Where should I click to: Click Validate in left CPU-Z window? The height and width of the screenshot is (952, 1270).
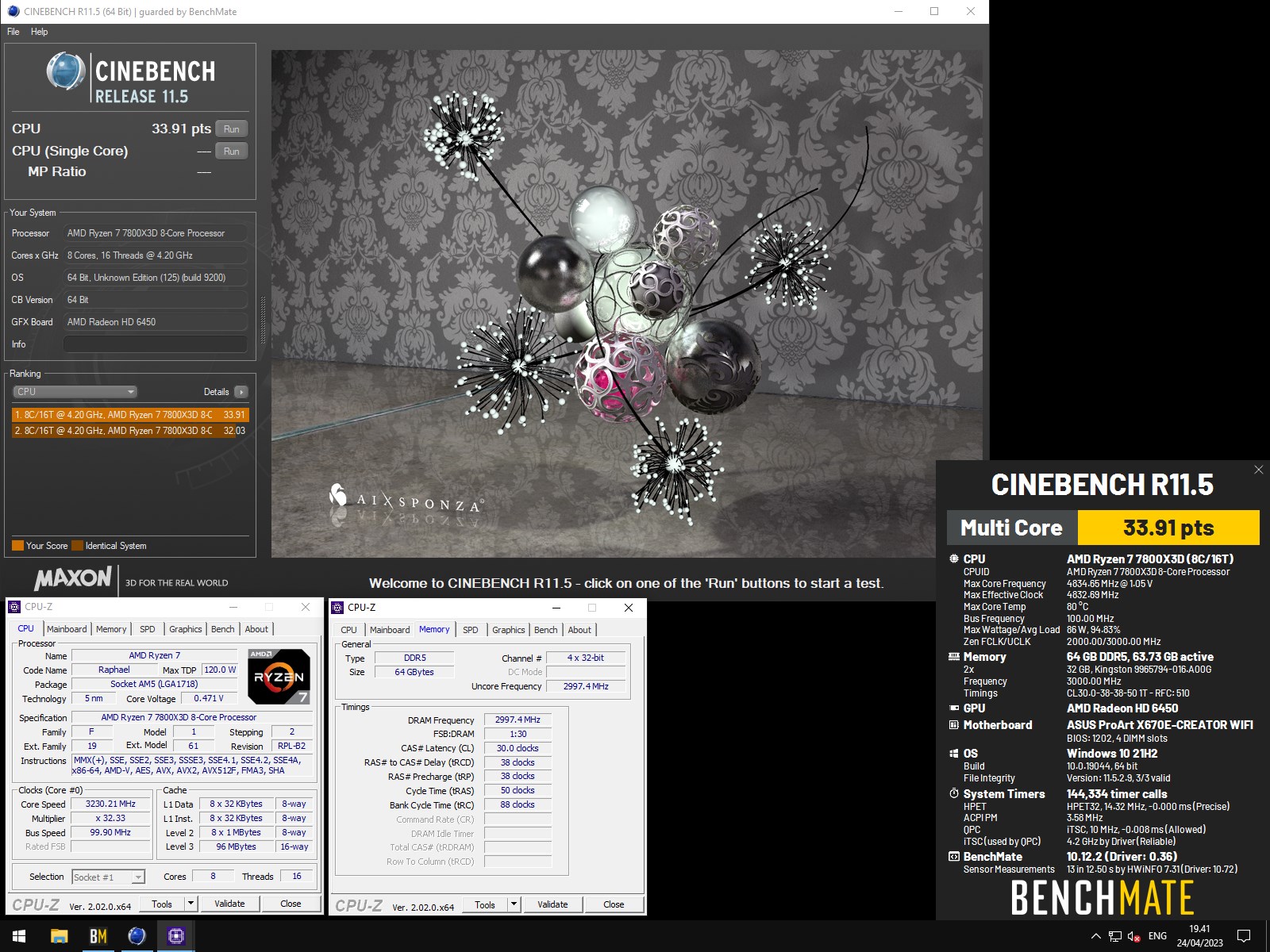[x=229, y=904]
